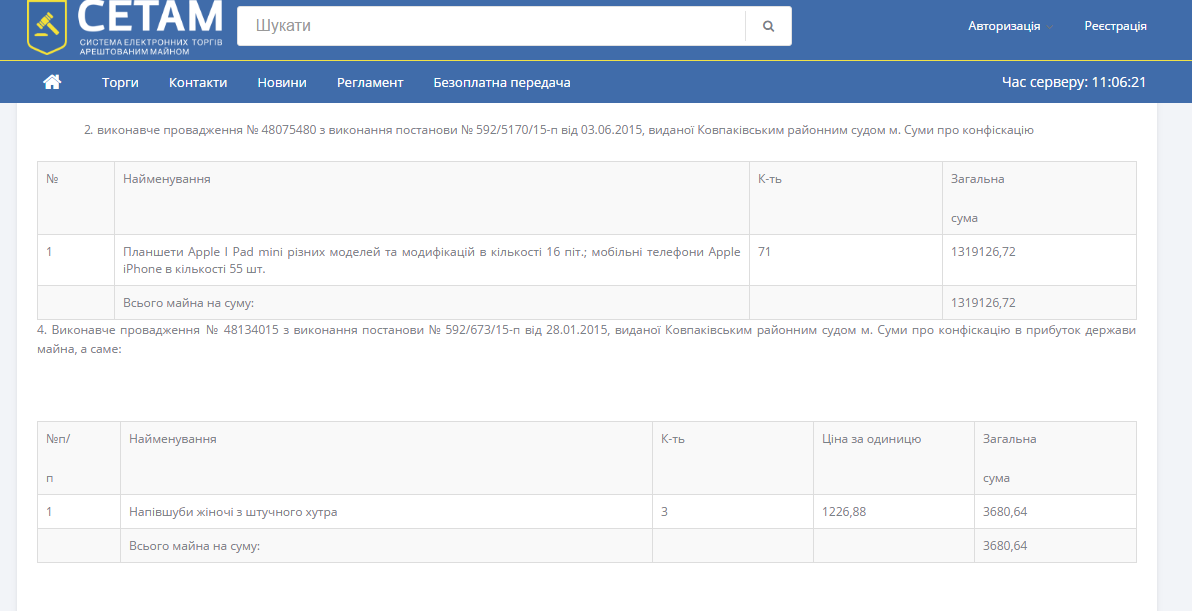The image size is (1192, 611).
Task: Open the Регламент page
Action: 370,82
